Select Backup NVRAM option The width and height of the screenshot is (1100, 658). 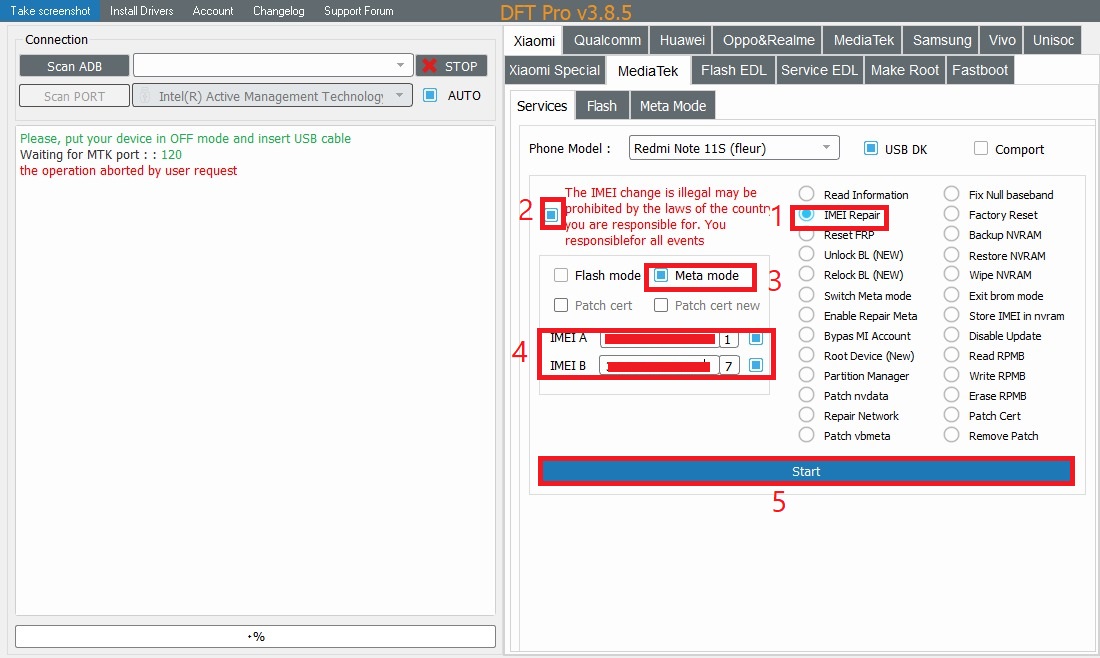tap(951, 234)
